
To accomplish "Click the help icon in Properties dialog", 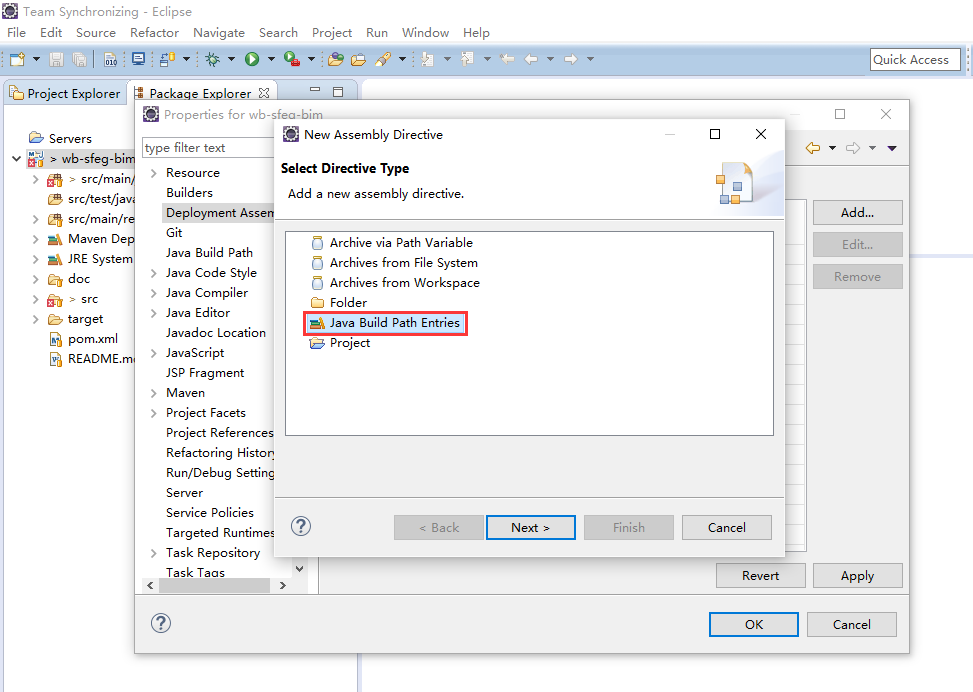I will pyautogui.click(x=161, y=623).
